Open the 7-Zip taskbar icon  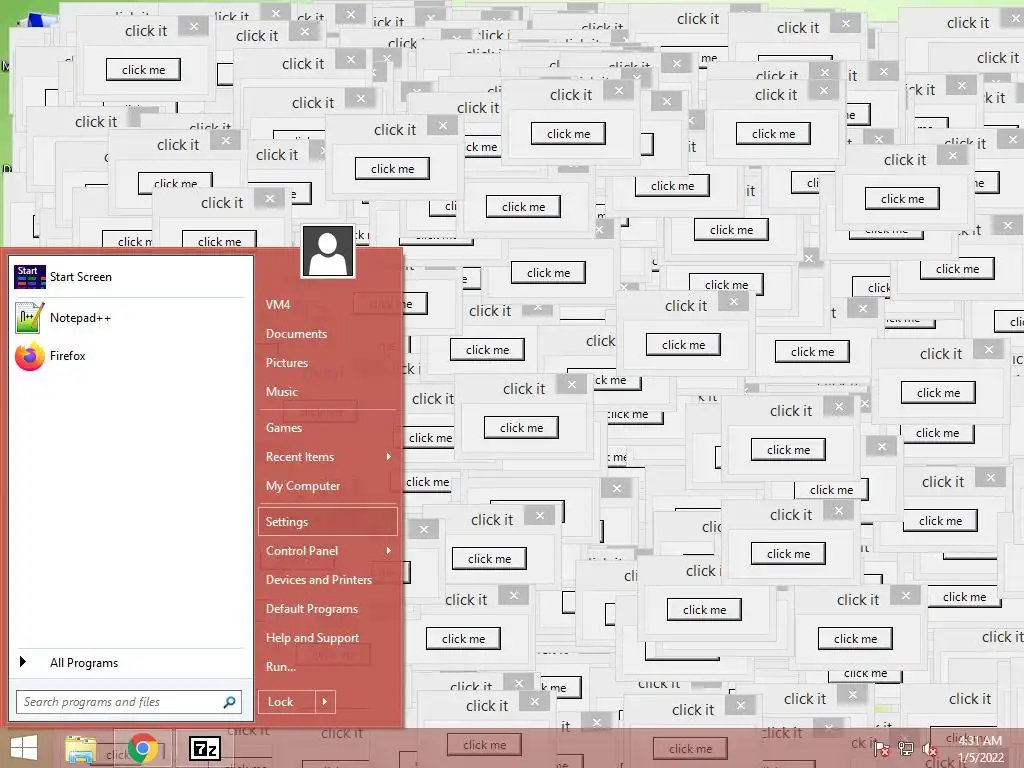[204, 748]
